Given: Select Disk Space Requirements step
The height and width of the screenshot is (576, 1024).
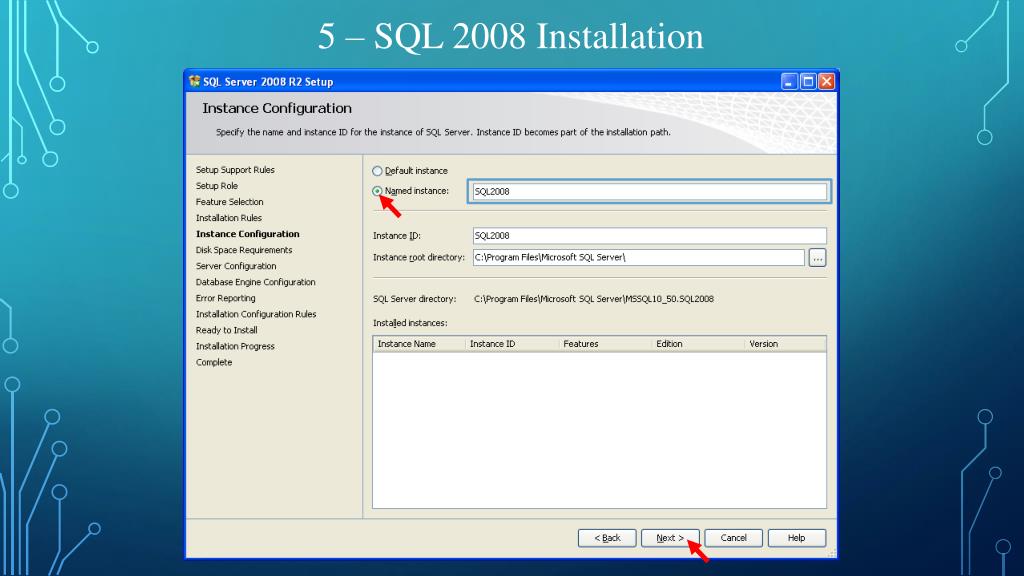Looking at the screenshot, I should tap(244, 250).
